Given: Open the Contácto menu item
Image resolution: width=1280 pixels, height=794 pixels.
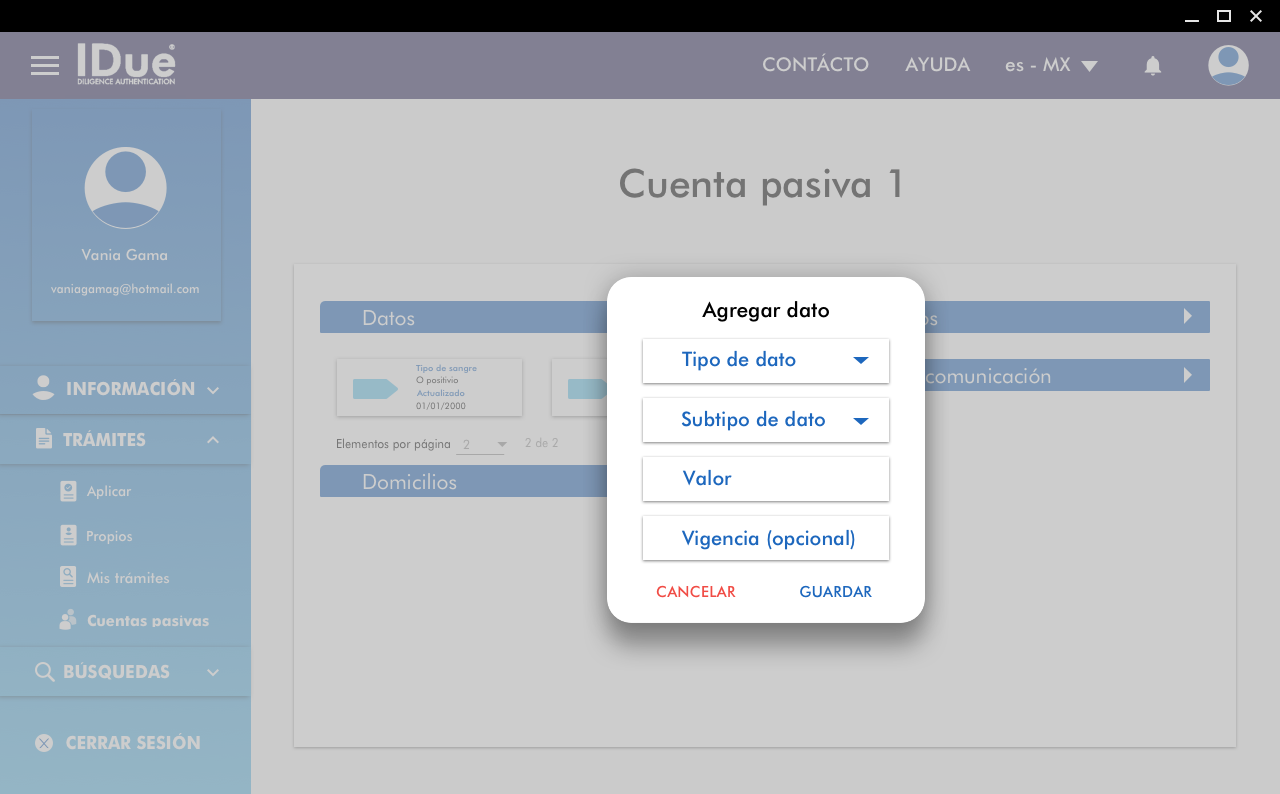Looking at the screenshot, I should [815, 65].
